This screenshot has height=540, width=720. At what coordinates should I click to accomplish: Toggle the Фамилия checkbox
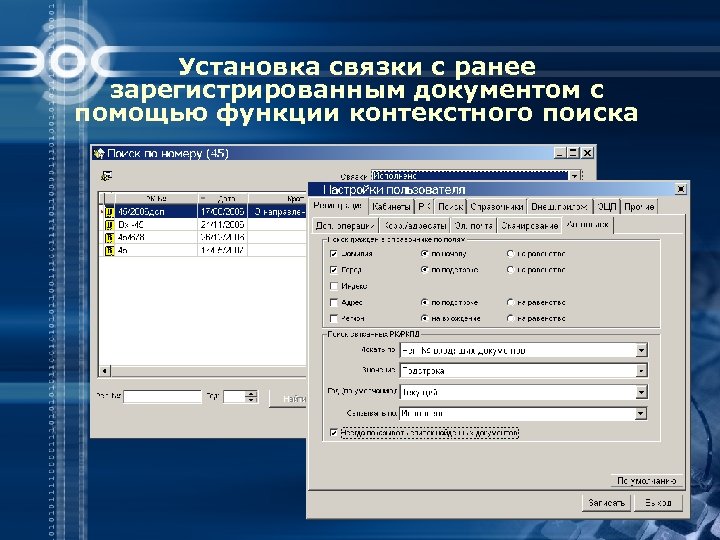tap(334, 253)
